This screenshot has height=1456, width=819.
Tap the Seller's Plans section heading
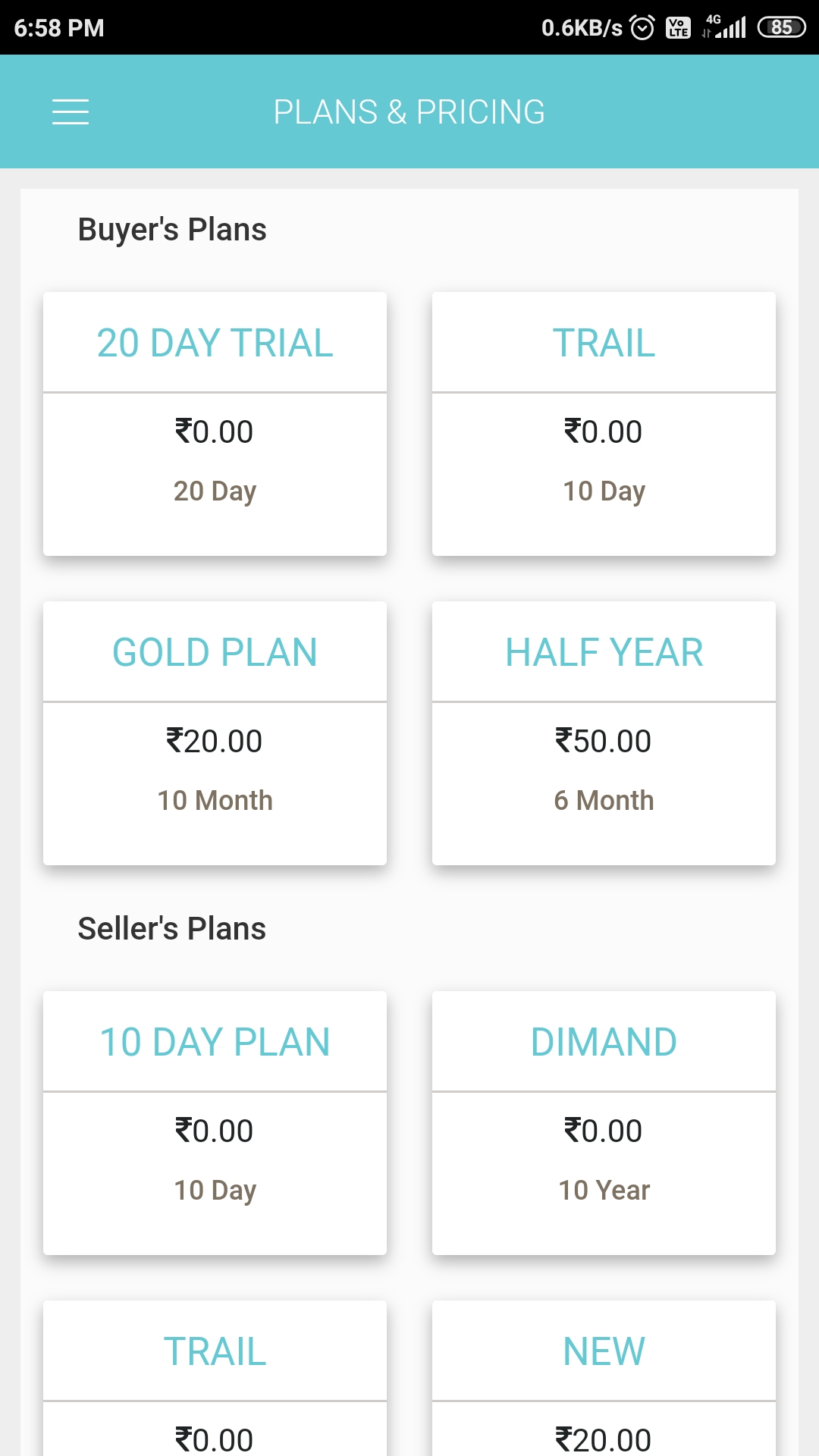[x=172, y=929]
